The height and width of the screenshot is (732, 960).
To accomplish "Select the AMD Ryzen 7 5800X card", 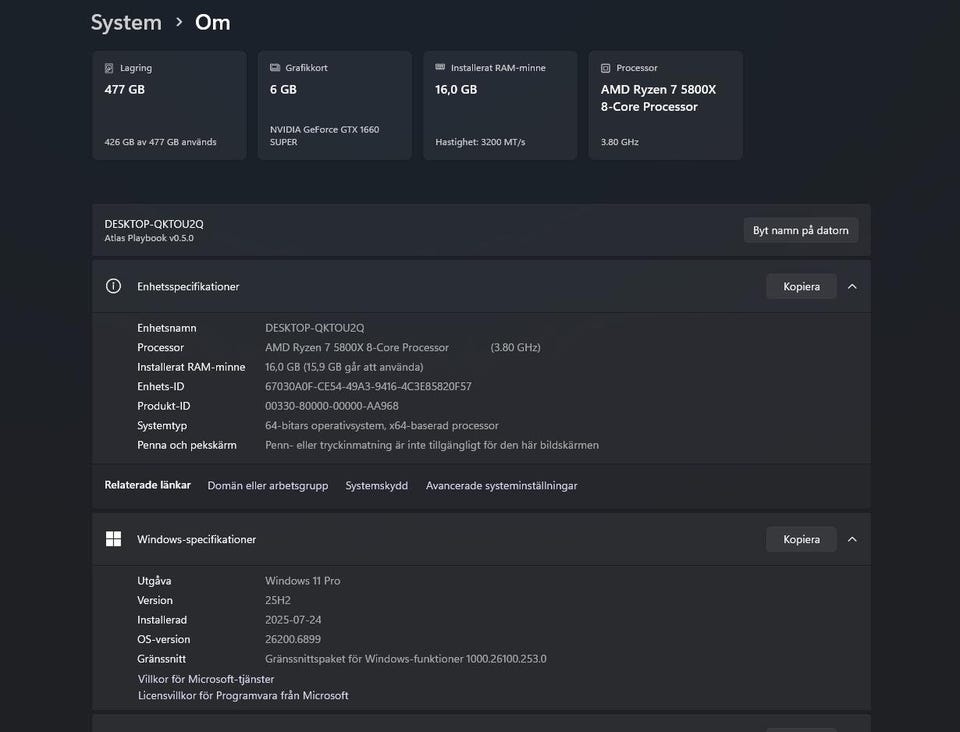I will pyautogui.click(x=665, y=105).
